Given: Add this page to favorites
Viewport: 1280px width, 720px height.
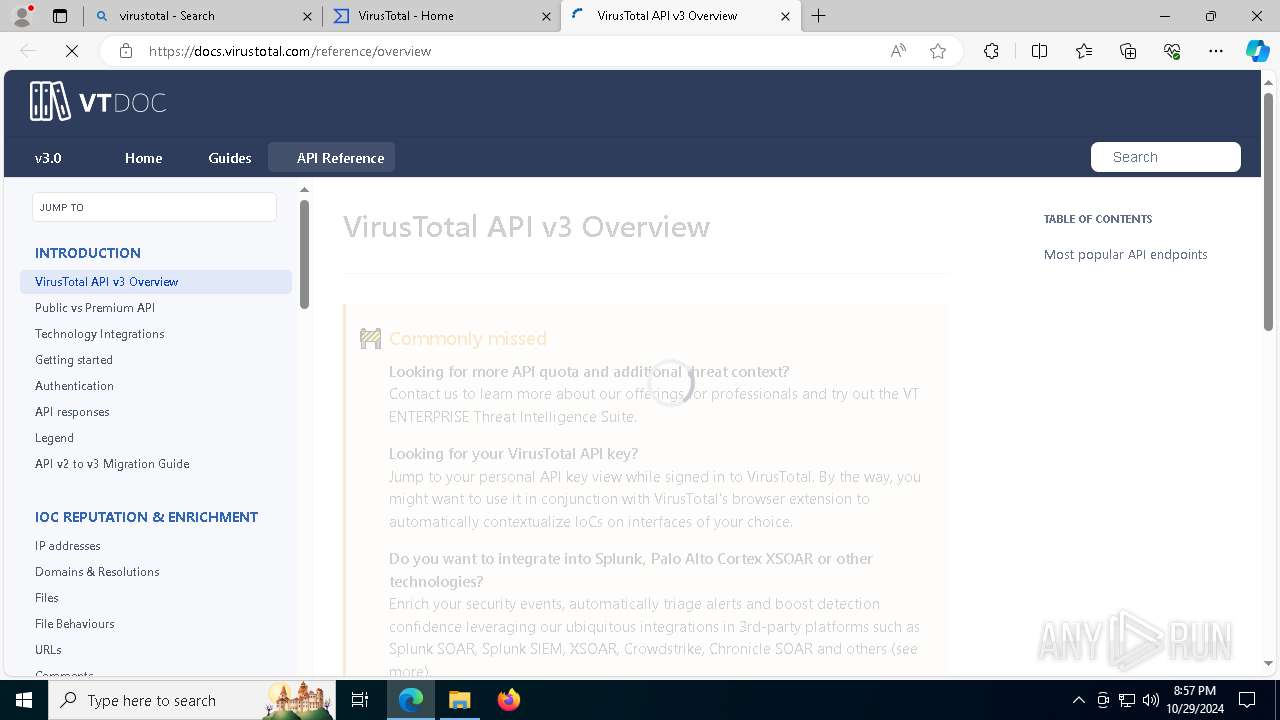Looking at the screenshot, I should 938,51.
